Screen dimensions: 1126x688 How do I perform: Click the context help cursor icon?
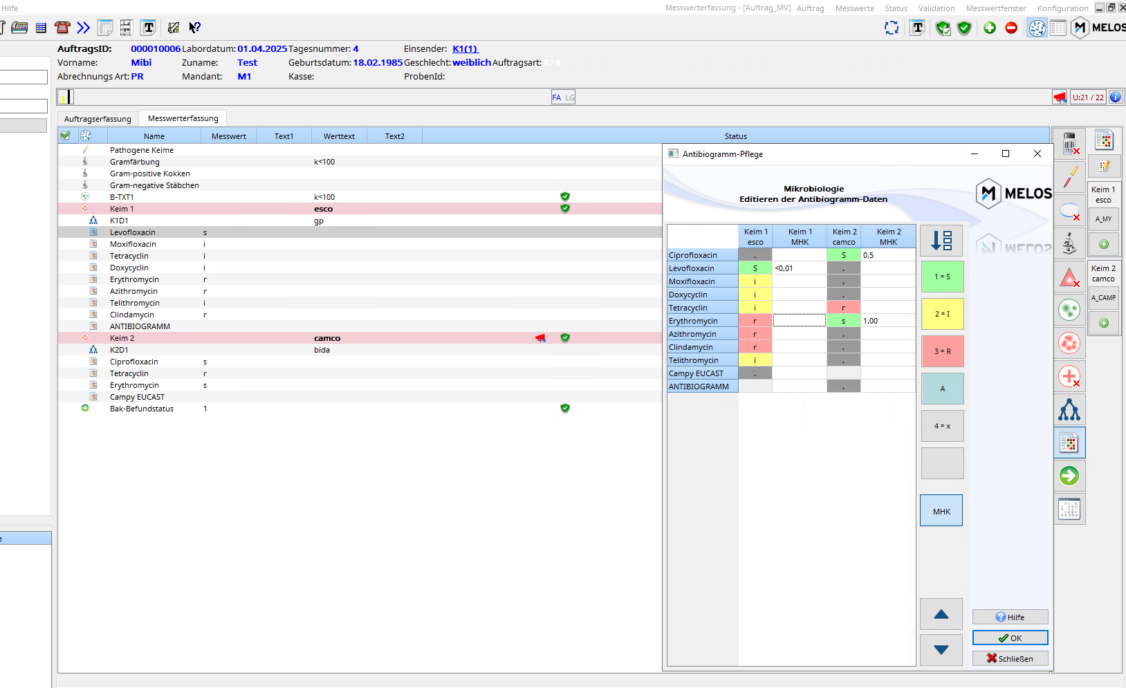[195, 28]
